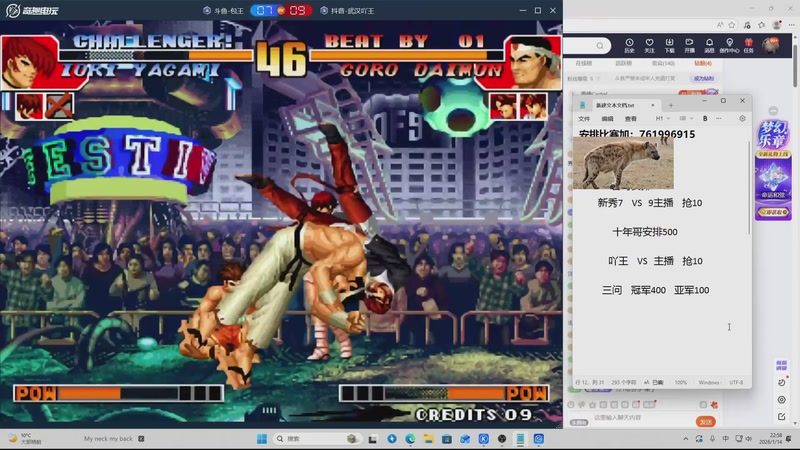This screenshot has height=450, width=800.
Task: Switch the 中 input method indicator
Action: (725, 439)
